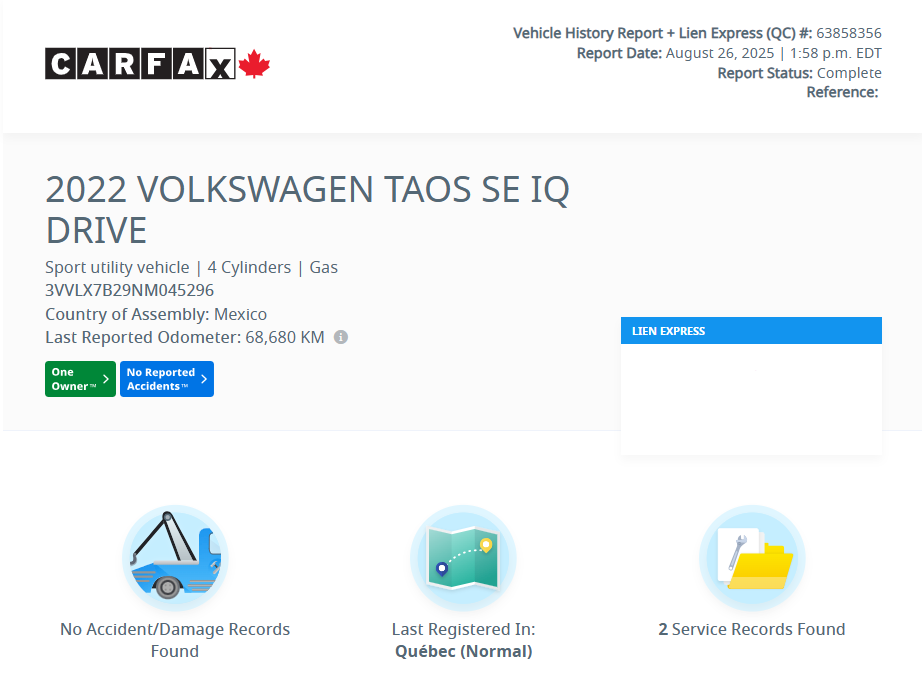Viewport: 922px width, 687px height.
Task: Click the tow truck accident icon
Action: tap(175, 558)
